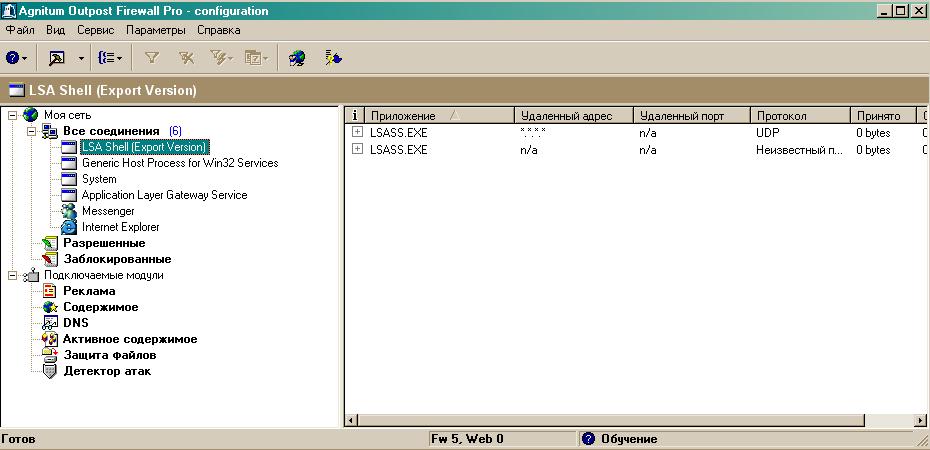Click the multiple-funnels filter toolbar icon

pos(221,58)
